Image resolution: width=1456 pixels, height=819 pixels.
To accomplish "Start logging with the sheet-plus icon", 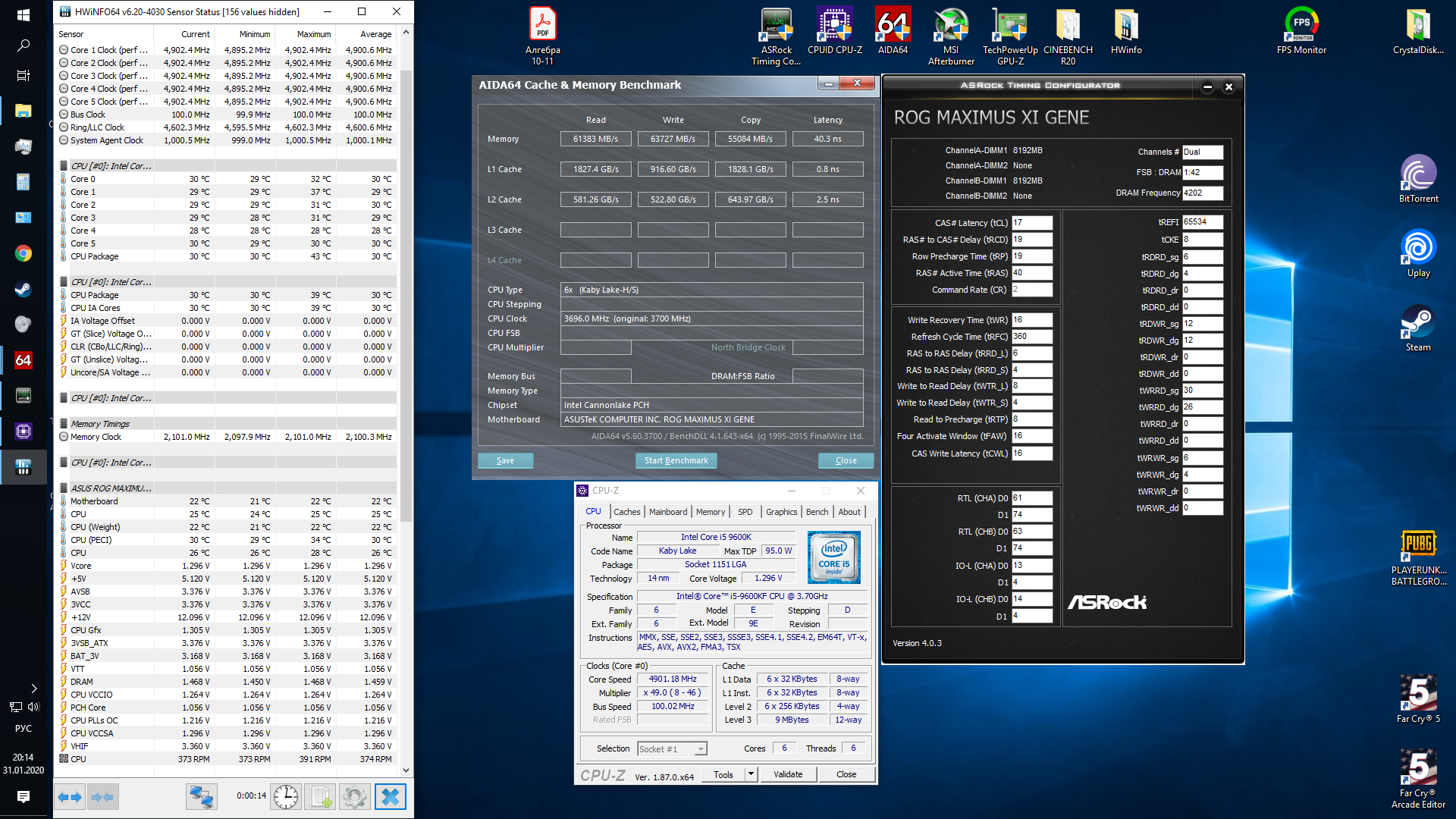I will click(321, 797).
